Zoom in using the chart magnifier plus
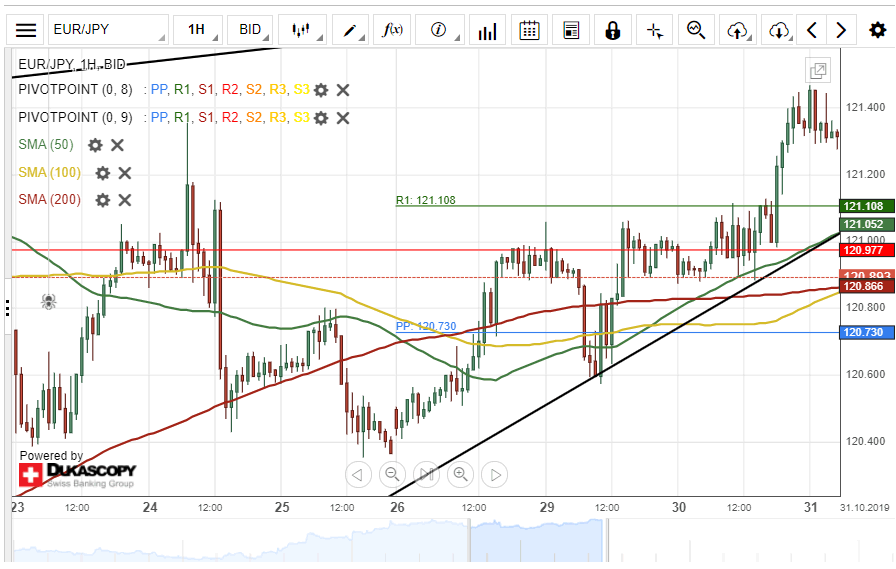 pos(460,474)
